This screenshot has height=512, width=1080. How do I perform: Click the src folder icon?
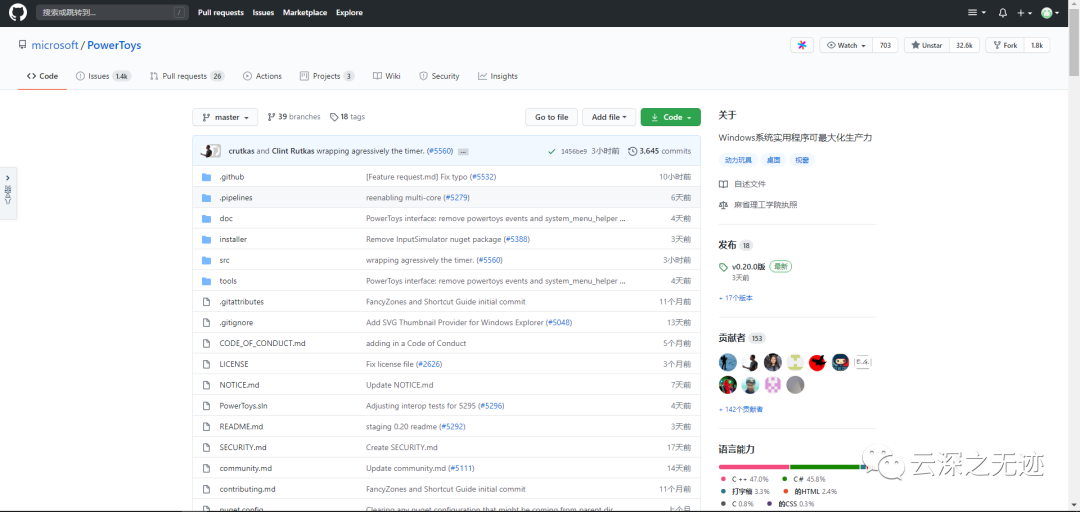(206, 260)
